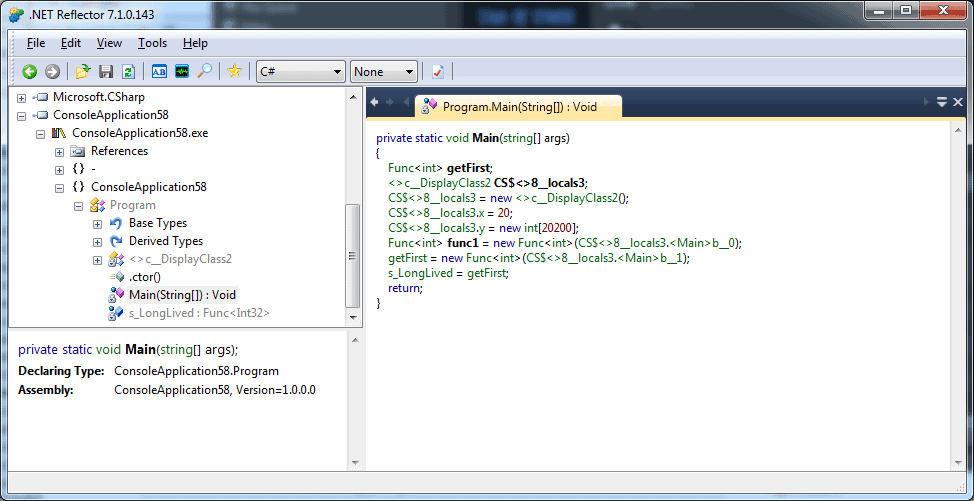This screenshot has width=974, height=501.
Task: Expand the Microsoft.CSharp assembly node
Action: [22, 98]
